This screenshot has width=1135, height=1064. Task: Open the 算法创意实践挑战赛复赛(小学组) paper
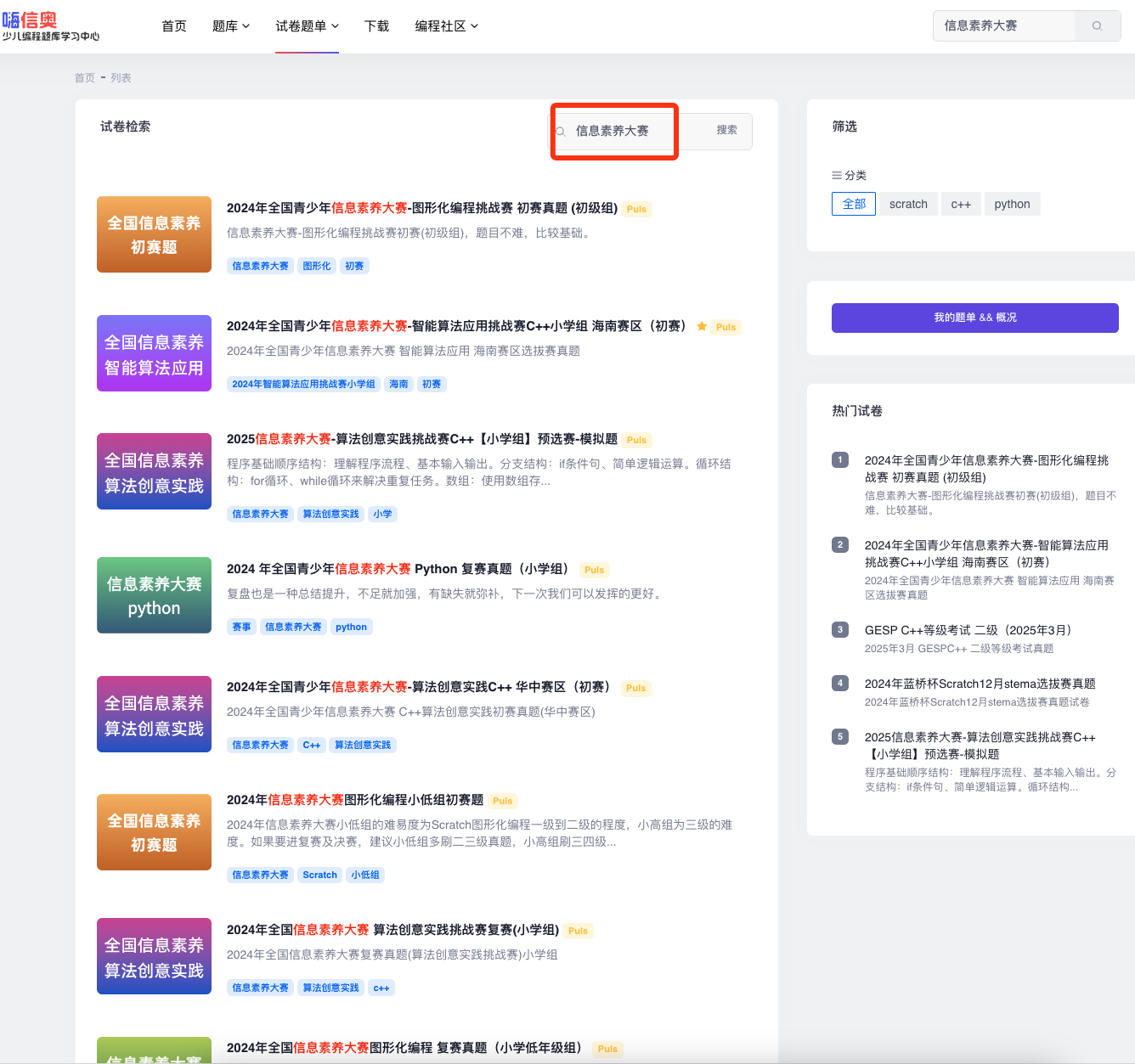pos(393,930)
